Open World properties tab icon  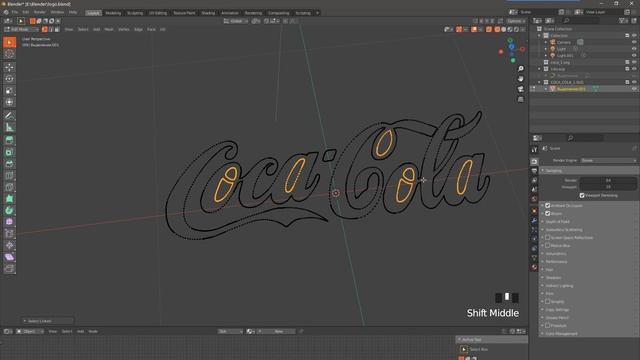pyautogui.click(x=534, y=199)
